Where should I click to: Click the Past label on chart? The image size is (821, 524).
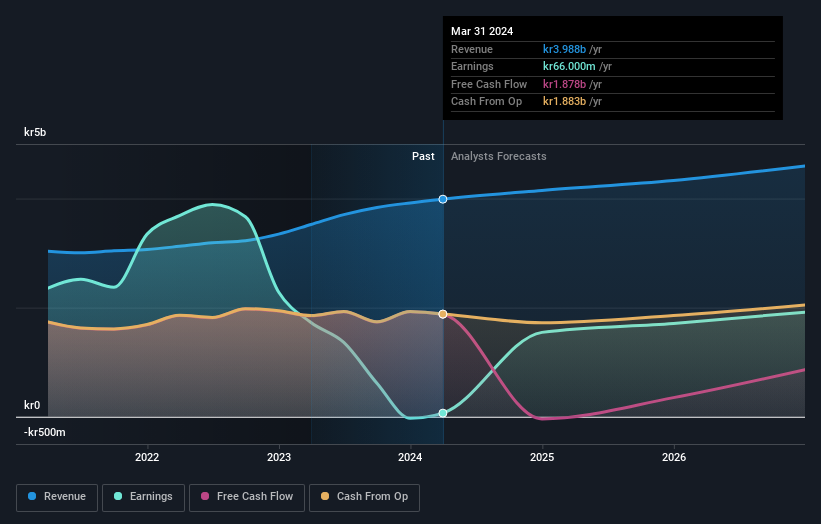coord(423,157)
